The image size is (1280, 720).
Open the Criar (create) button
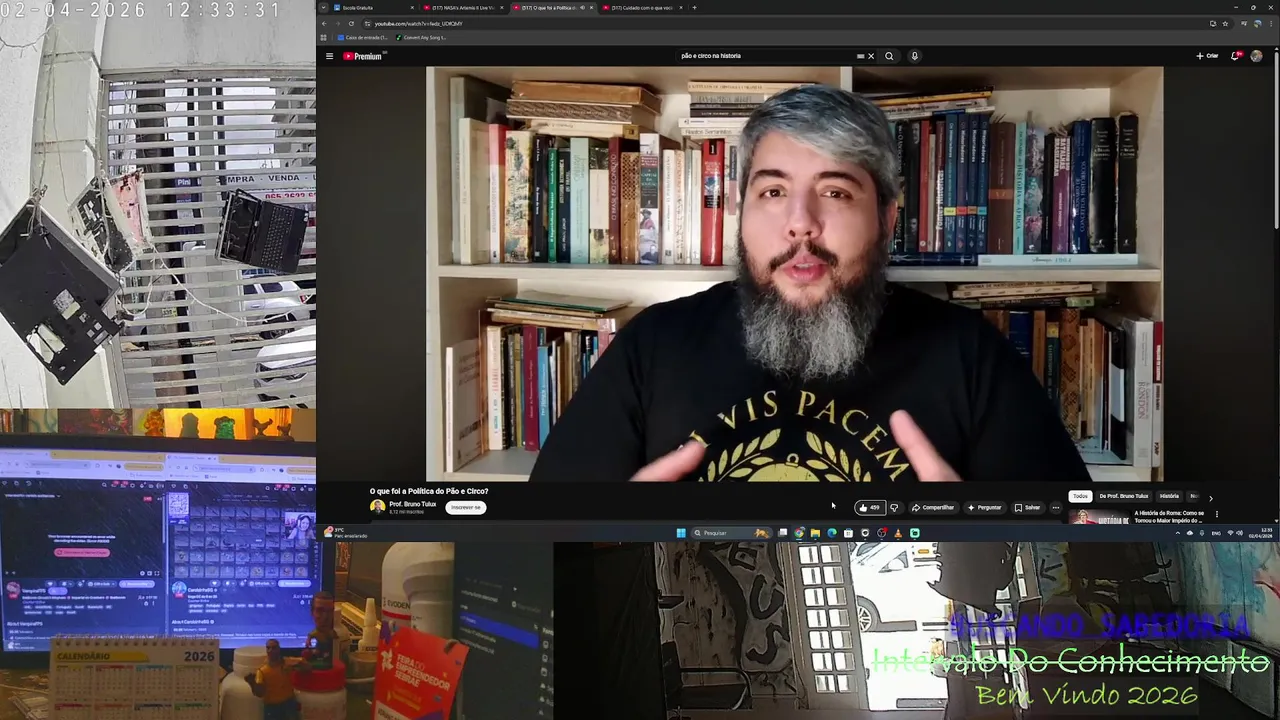[1207, 56]
